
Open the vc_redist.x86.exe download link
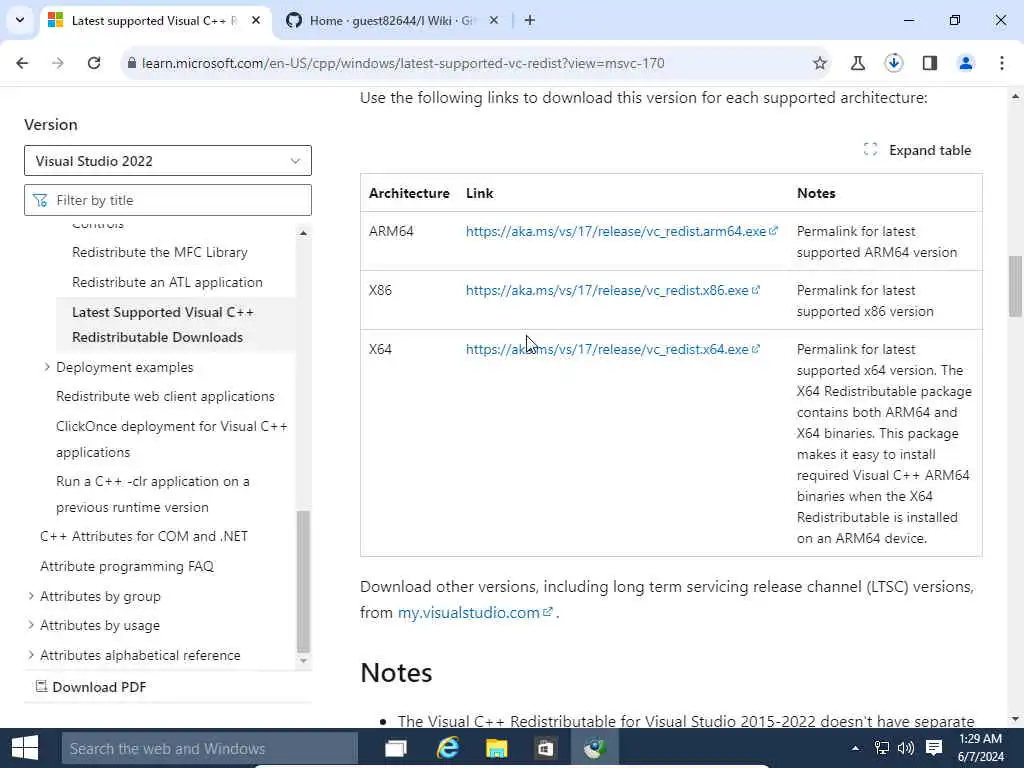(613, 290)
